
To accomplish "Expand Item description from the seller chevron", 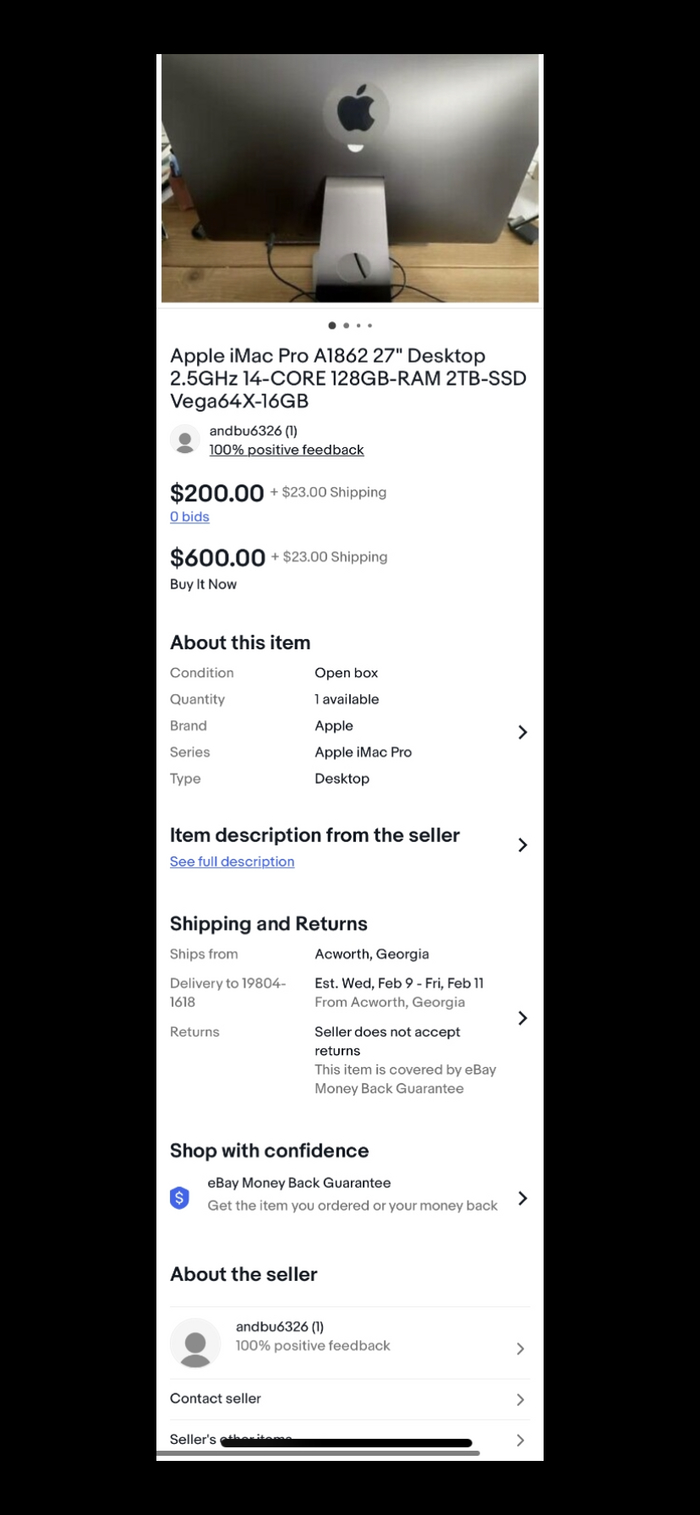I will click(x=522, y=845).
